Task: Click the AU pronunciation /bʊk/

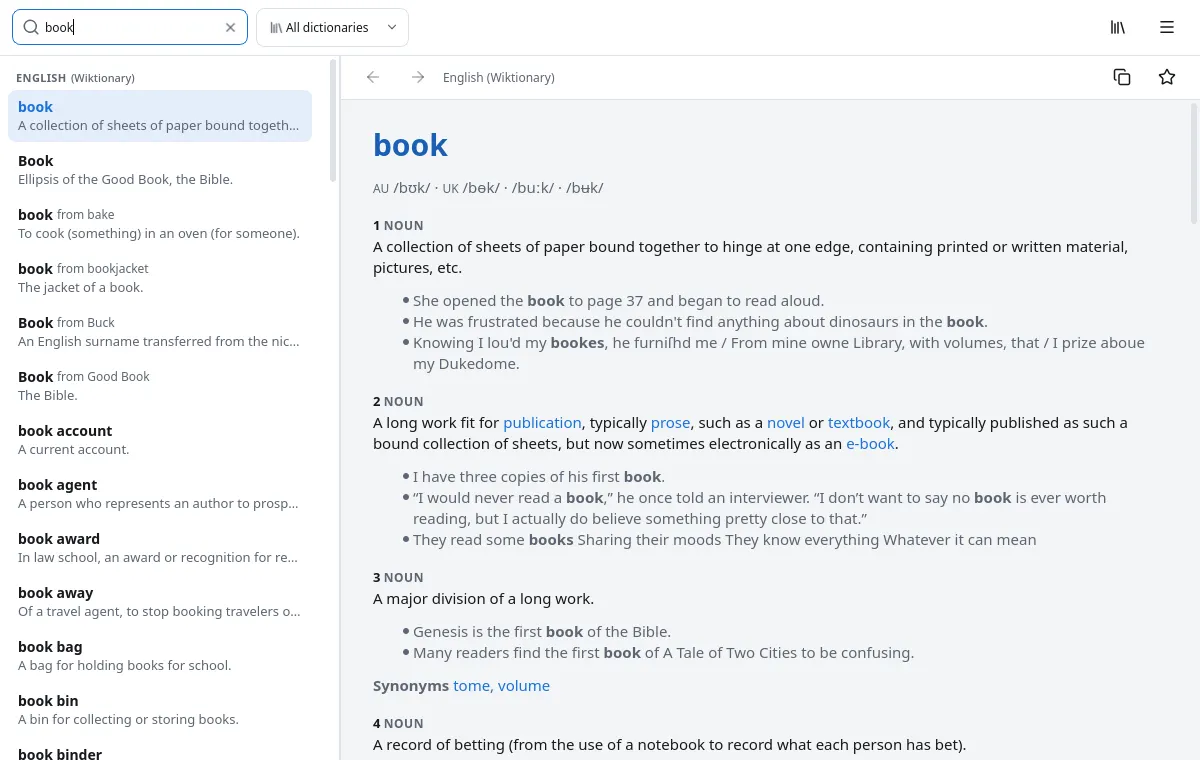Action: pyautogui.click(x=412, y=188)
